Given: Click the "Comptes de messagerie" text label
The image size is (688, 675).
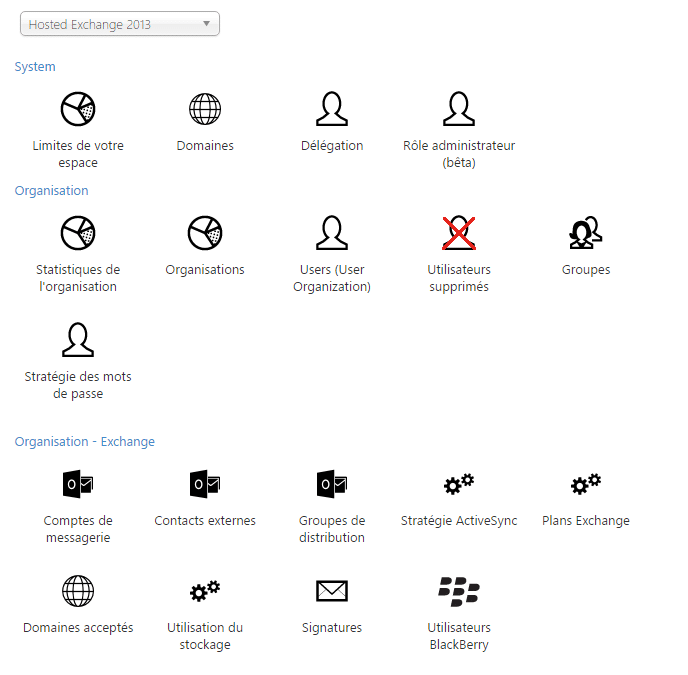Looking at the screenshot, I should [78, 529].
